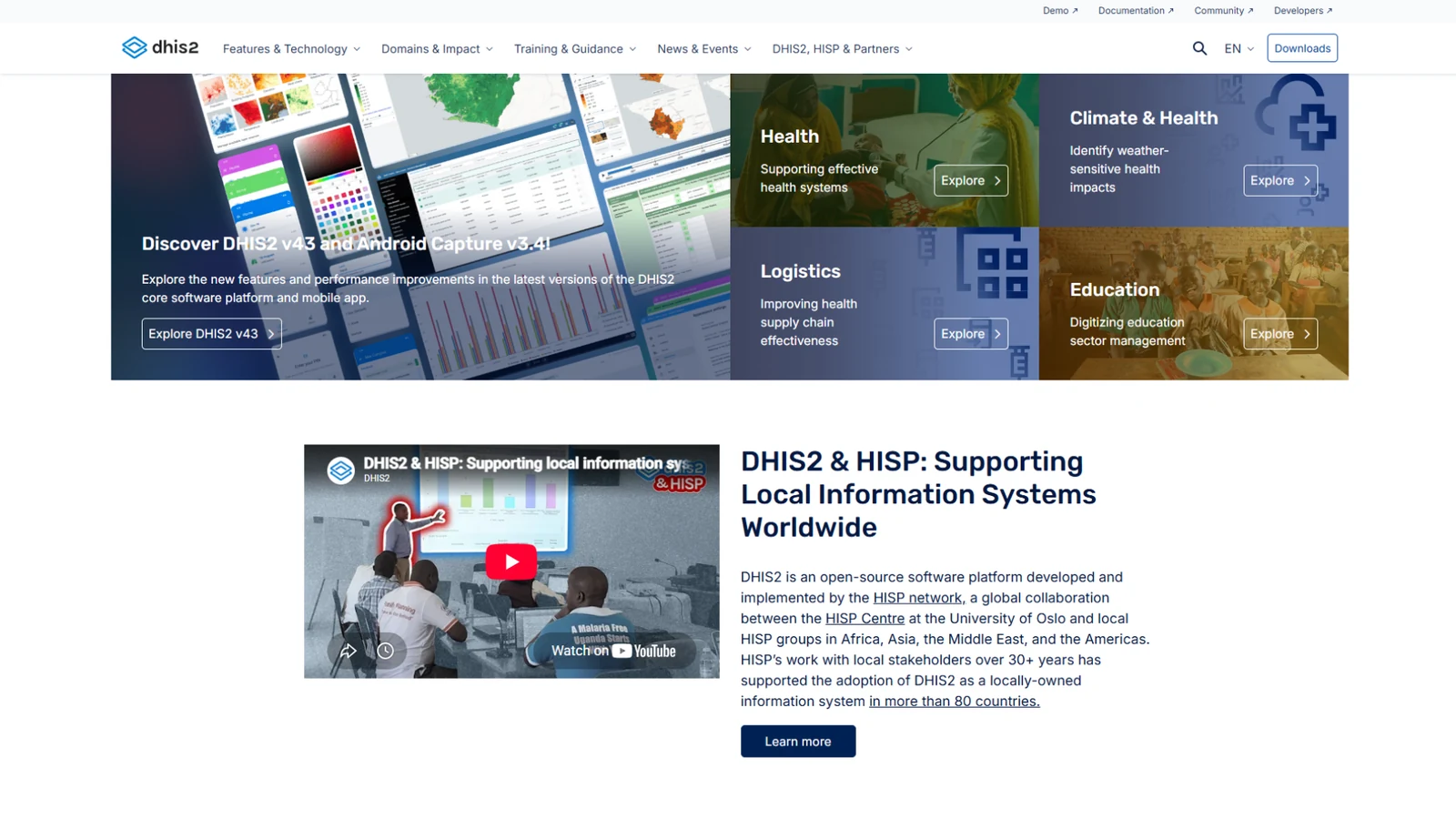Click the 'Logistics' card heading
The height and width of the screenshot is (819, 1456).
[801, 271]
